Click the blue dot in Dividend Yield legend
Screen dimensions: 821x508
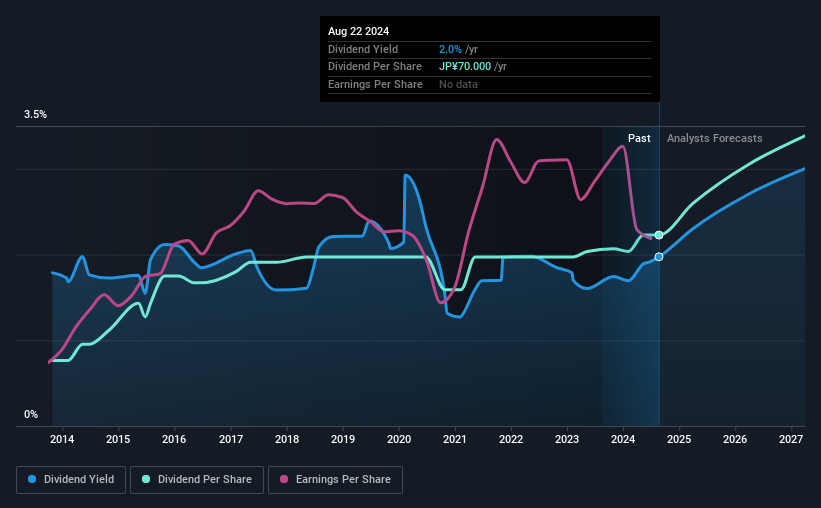point(33,480)
